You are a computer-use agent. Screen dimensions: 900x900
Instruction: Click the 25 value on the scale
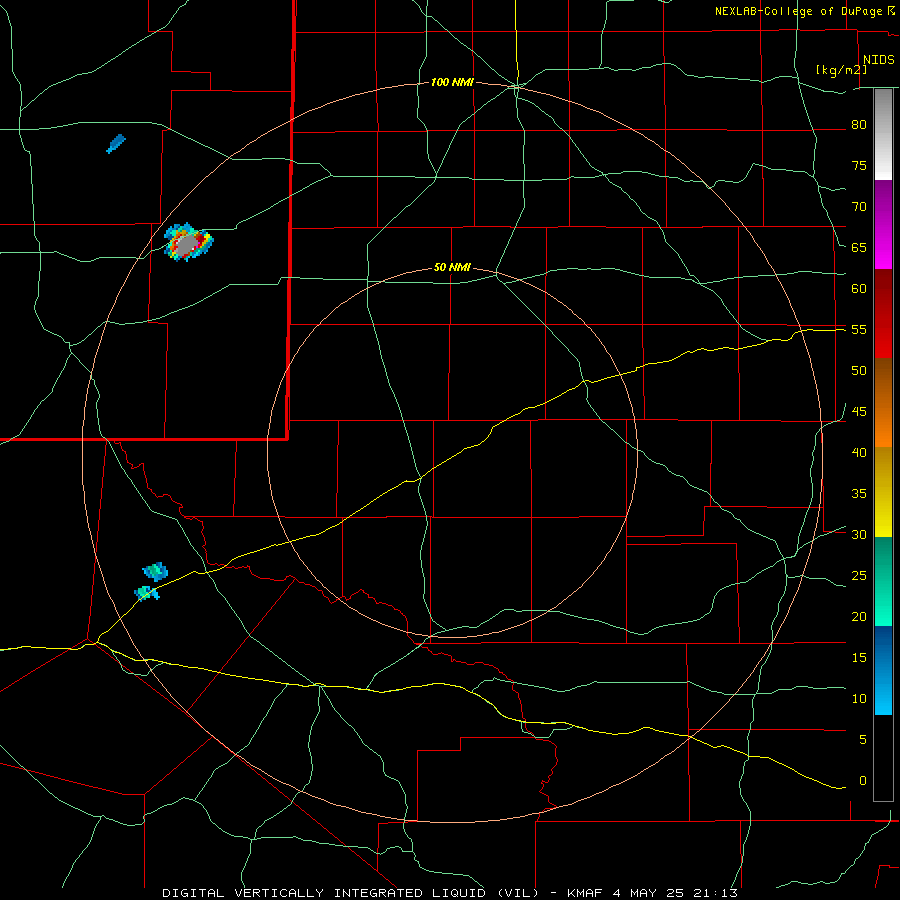coord(859,575)
